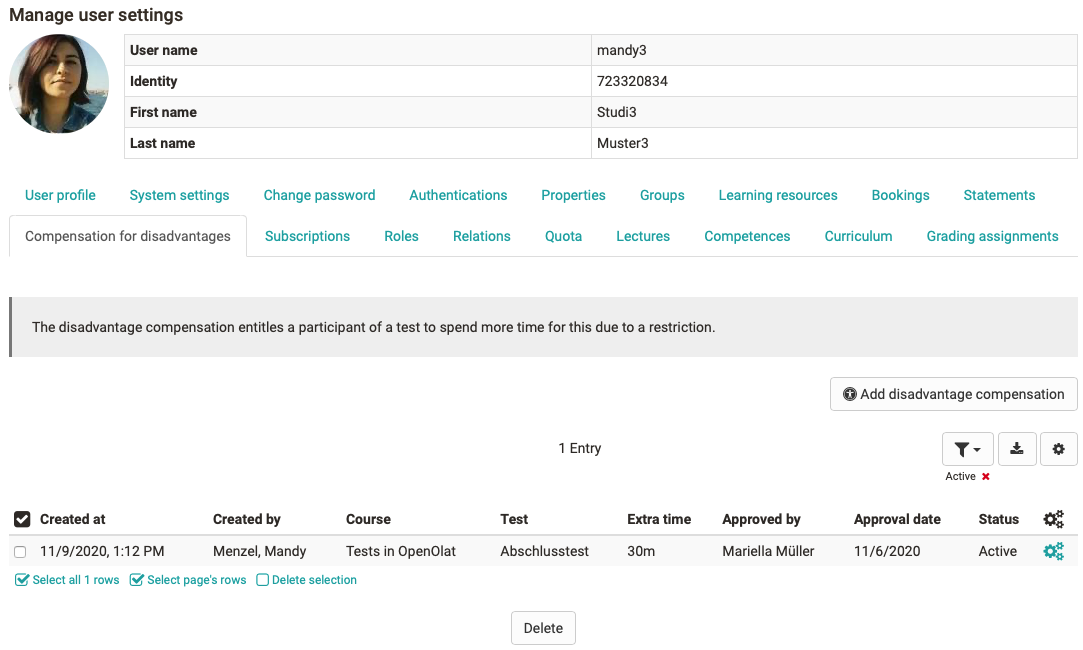Remove the Active filter red x
Screen dimensions: 1083x650
pos(986,477)
